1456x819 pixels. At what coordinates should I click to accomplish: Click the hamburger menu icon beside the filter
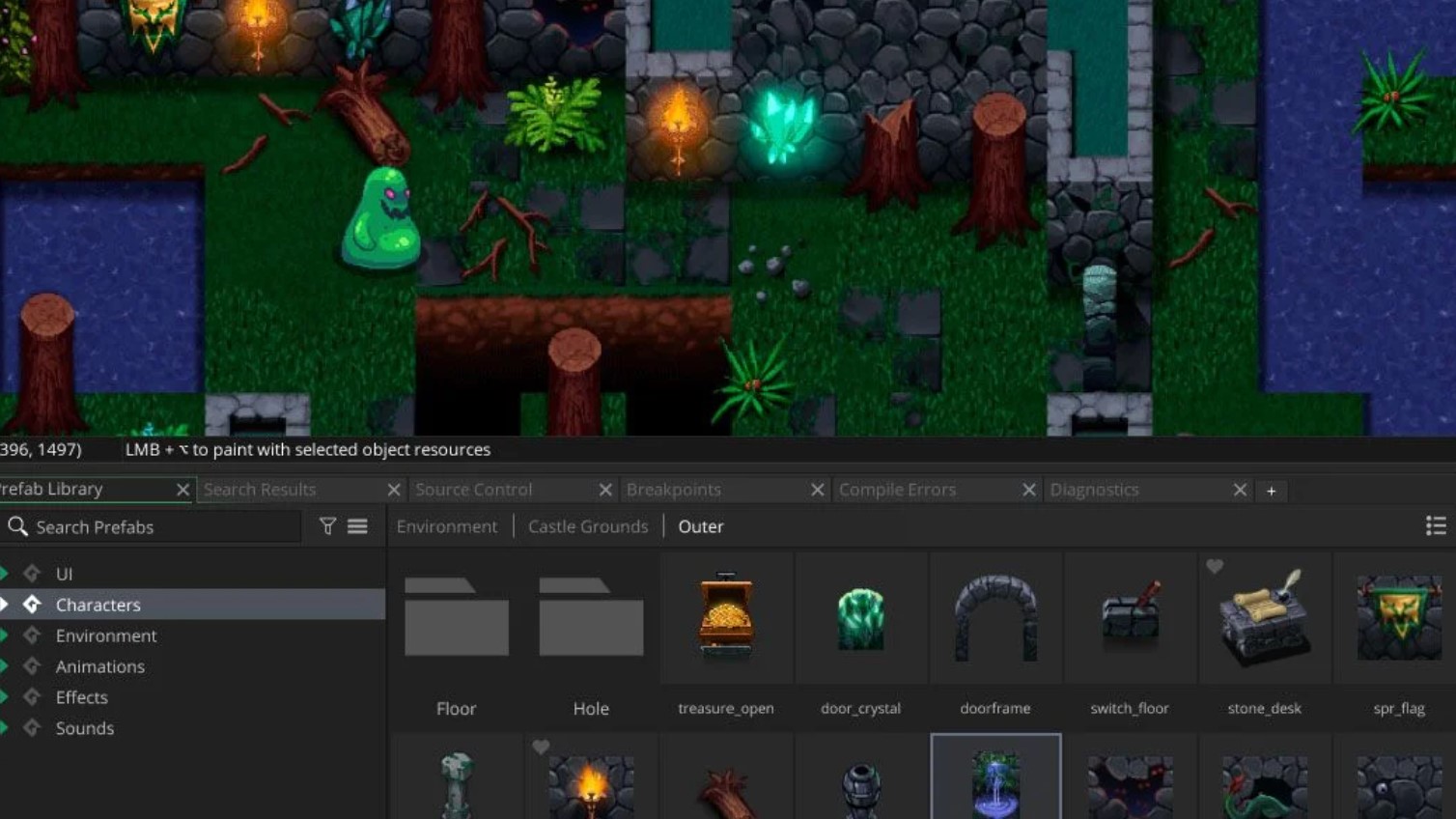[357, 526]
